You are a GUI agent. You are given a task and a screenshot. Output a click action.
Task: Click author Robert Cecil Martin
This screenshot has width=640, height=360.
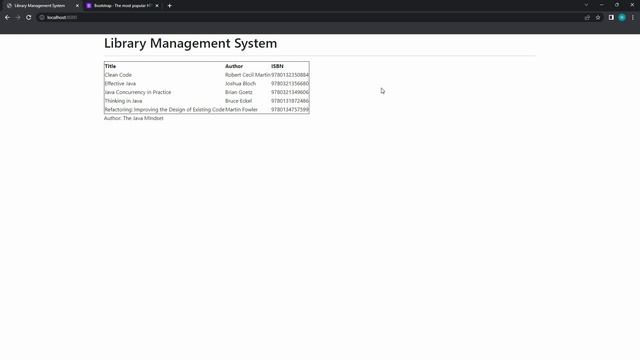(248, 75)
